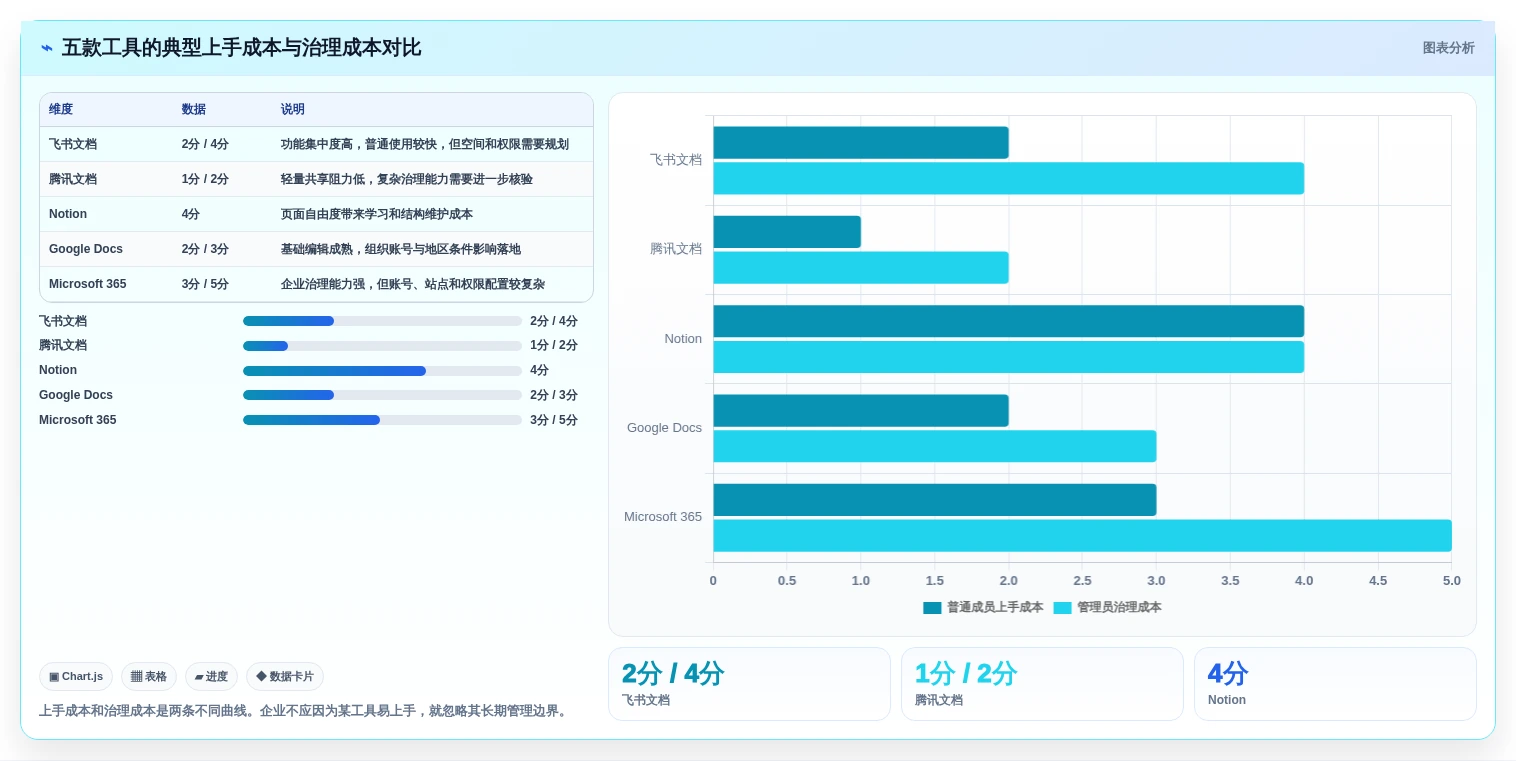
Task: Click the Microsoft 365 progress bar
Action: pyautogui.click(x=382, y=420)
